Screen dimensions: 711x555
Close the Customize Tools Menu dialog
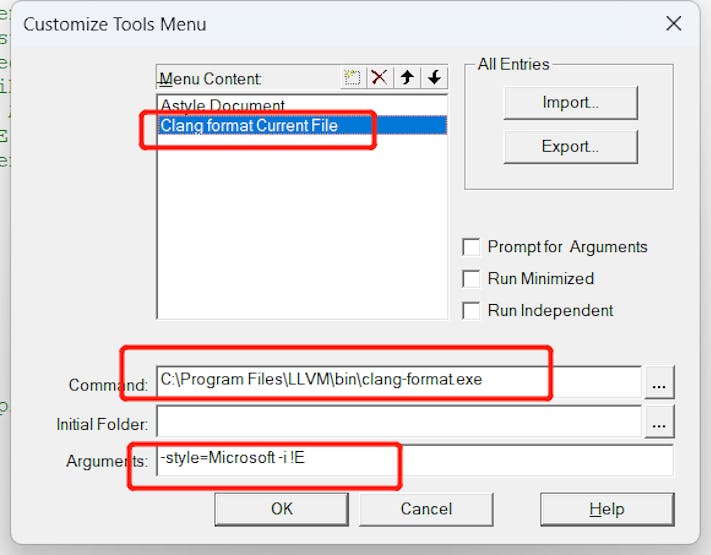coord(673,24)
